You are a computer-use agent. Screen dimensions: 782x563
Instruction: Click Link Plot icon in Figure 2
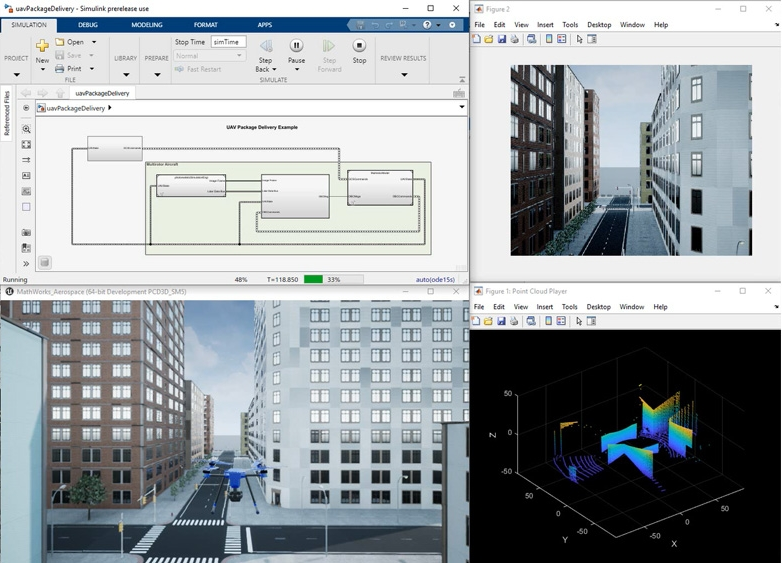[532, 39]
